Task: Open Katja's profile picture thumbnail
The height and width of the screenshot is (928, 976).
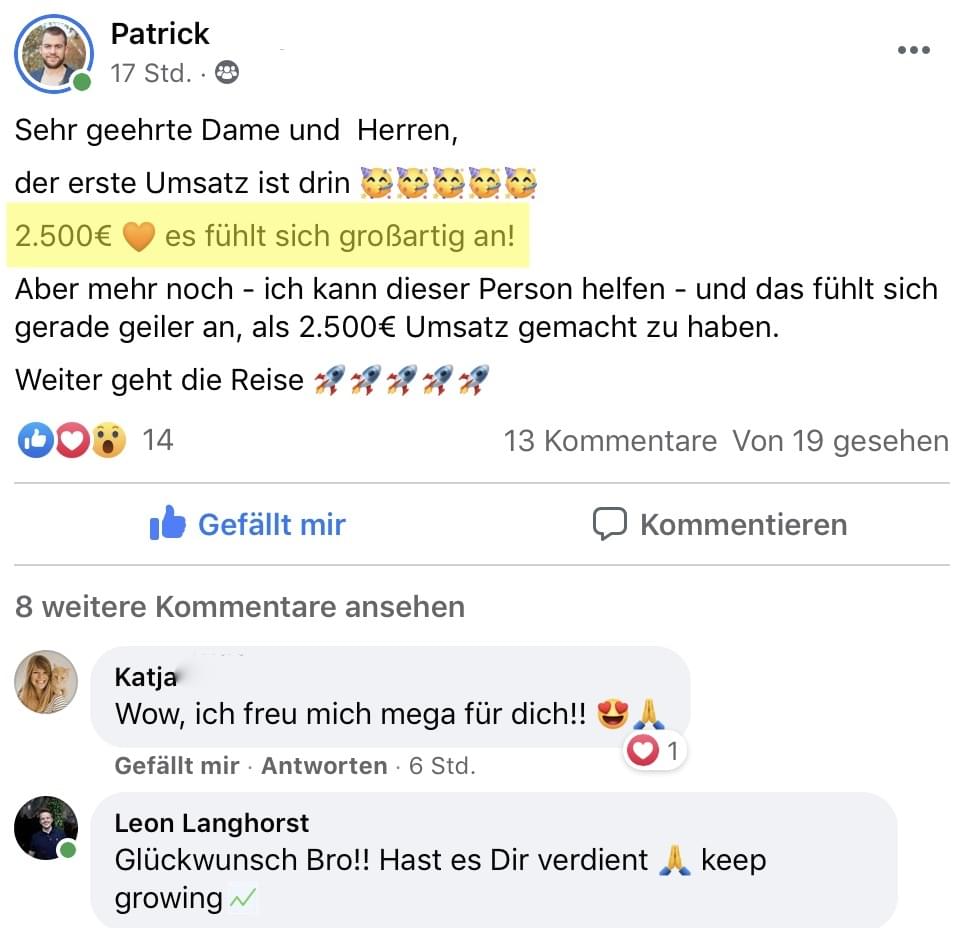Action: (46, 682)
